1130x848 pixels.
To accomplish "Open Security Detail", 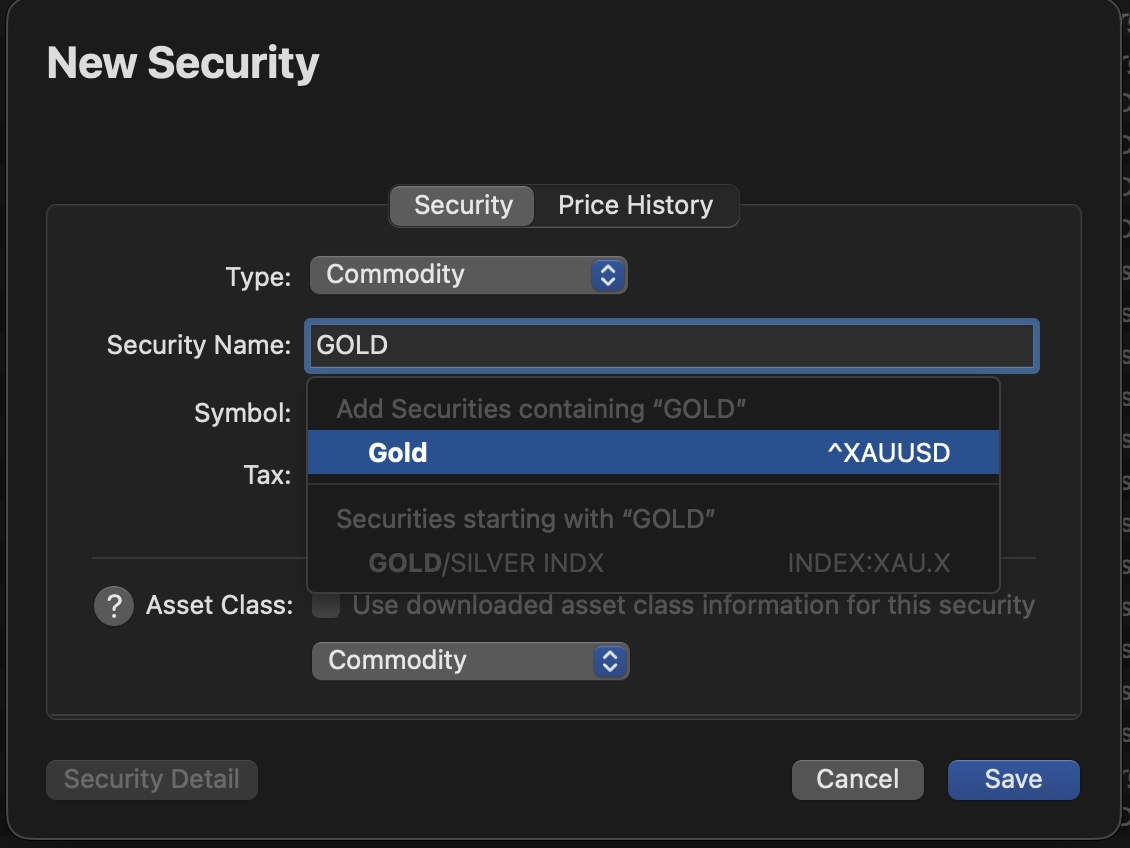I will 152,780.
